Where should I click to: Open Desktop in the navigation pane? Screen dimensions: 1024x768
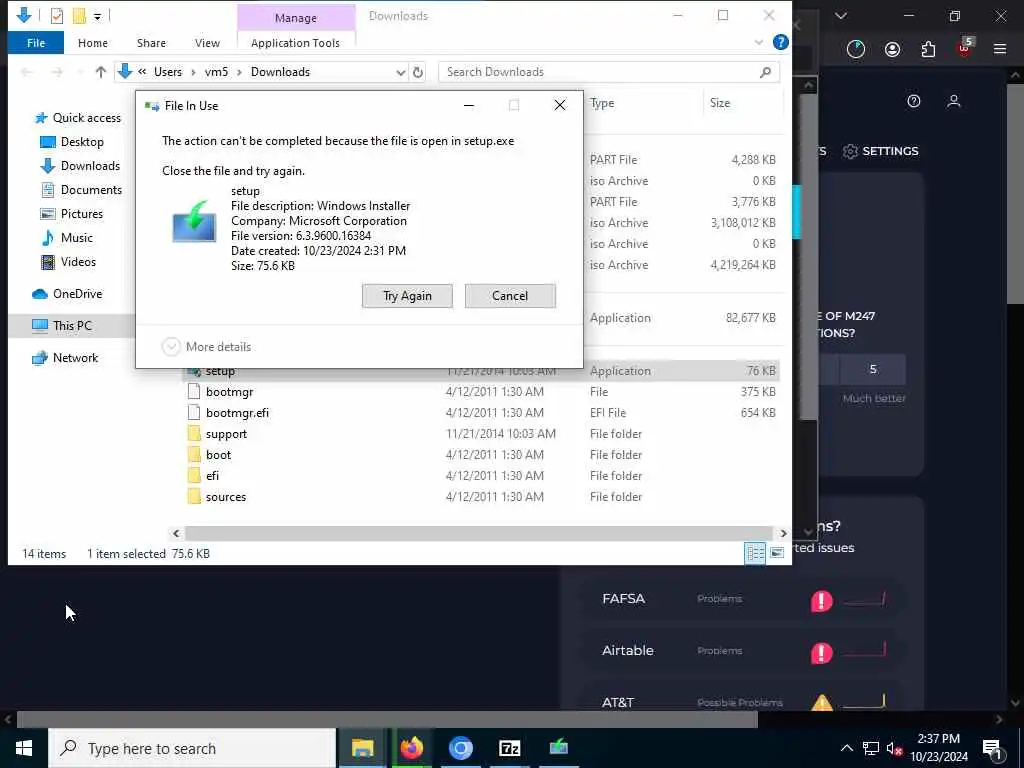click(x=73, y=142)
